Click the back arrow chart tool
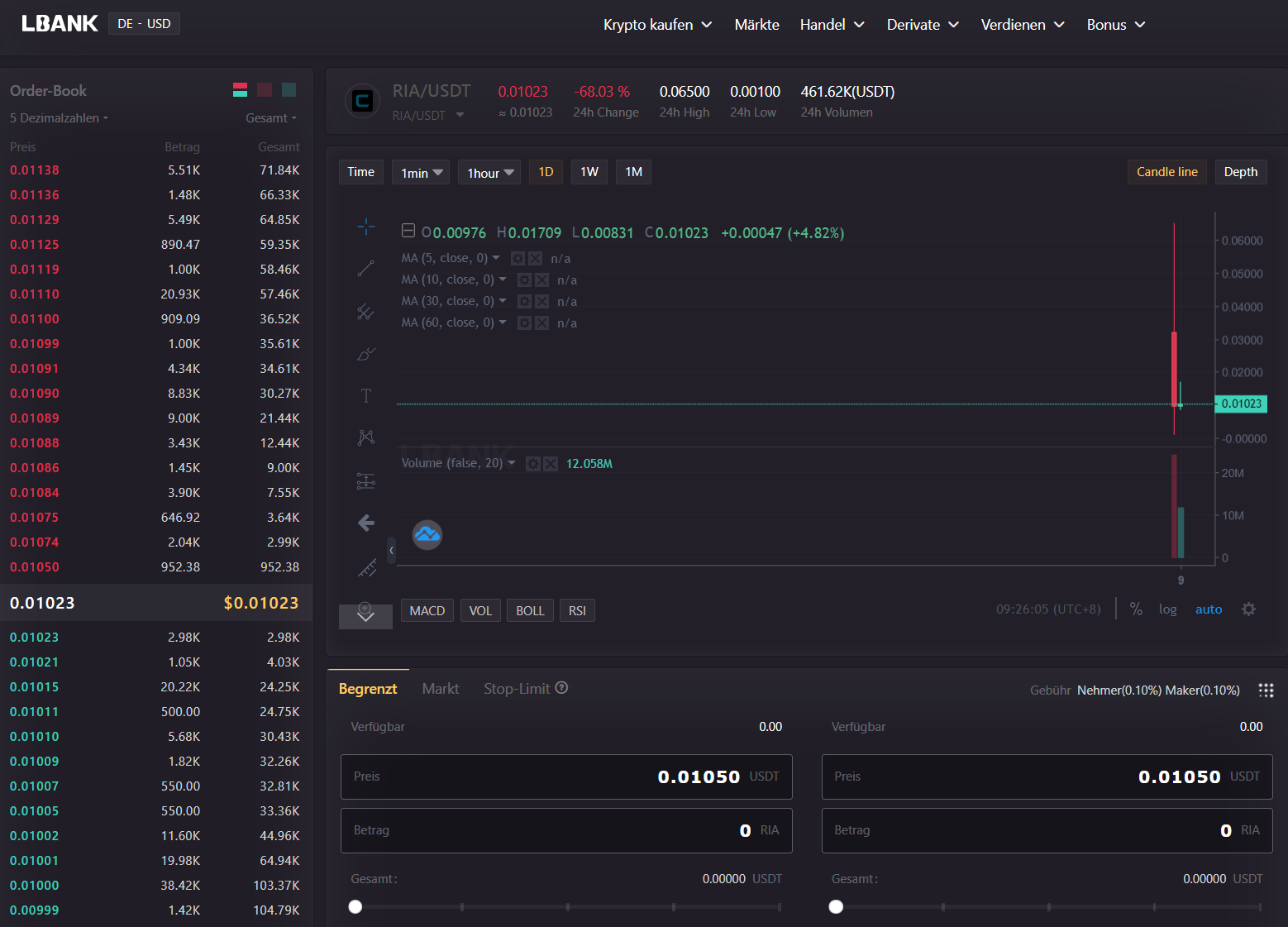The image size is (1288, 927). (x=366, y=523)
